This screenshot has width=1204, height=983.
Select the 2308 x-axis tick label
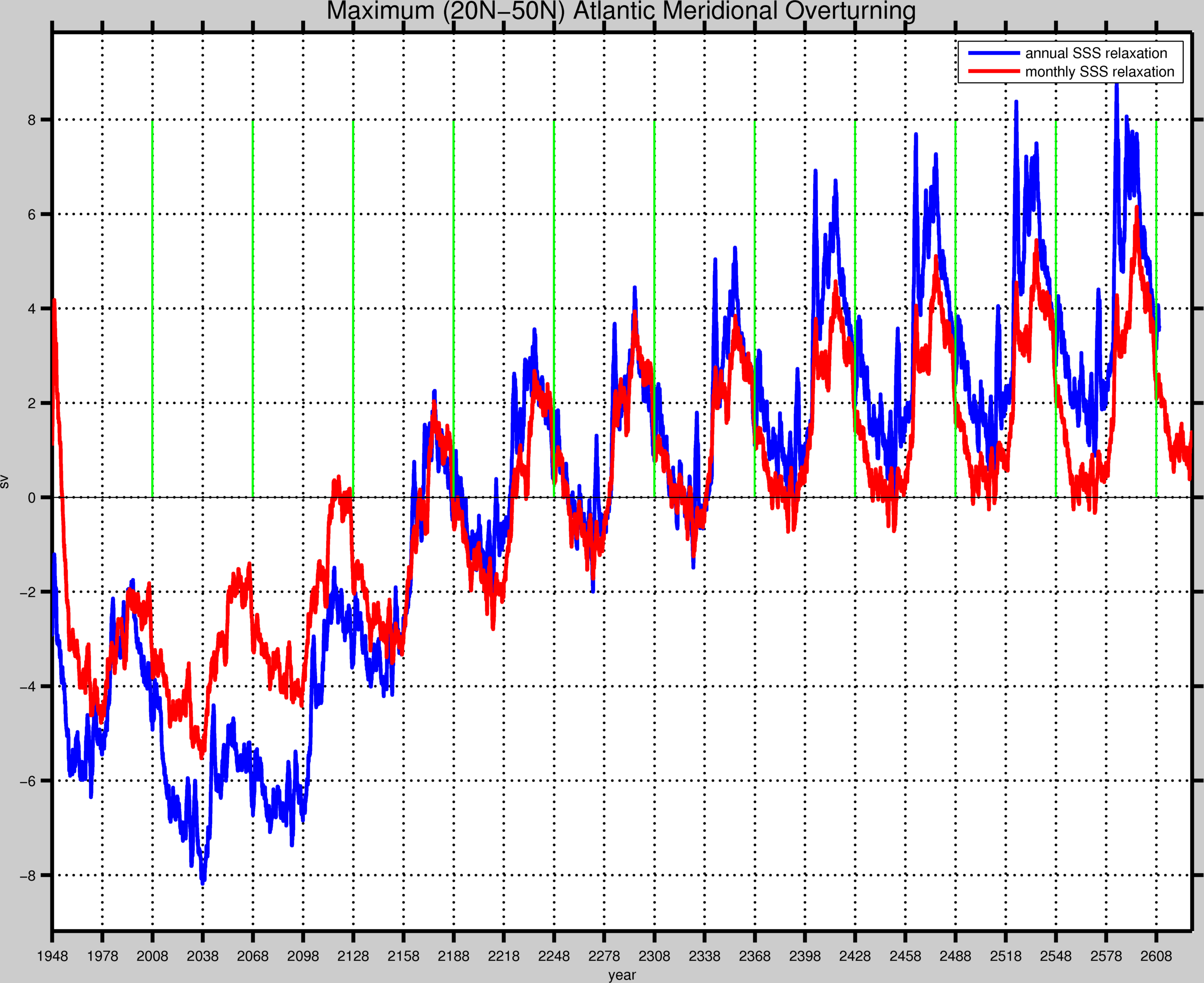[654, 956]
